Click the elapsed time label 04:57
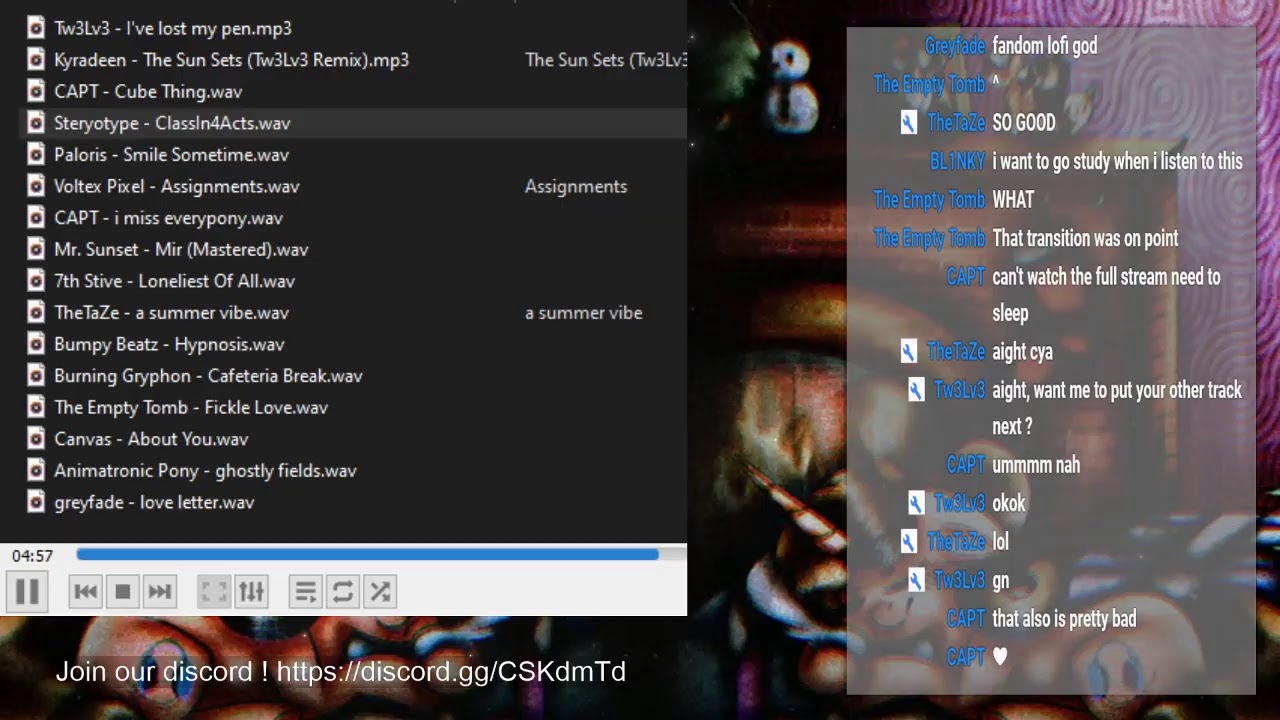Image resolution: width=1280 pixels, height=720 pixels. [32, 556]
